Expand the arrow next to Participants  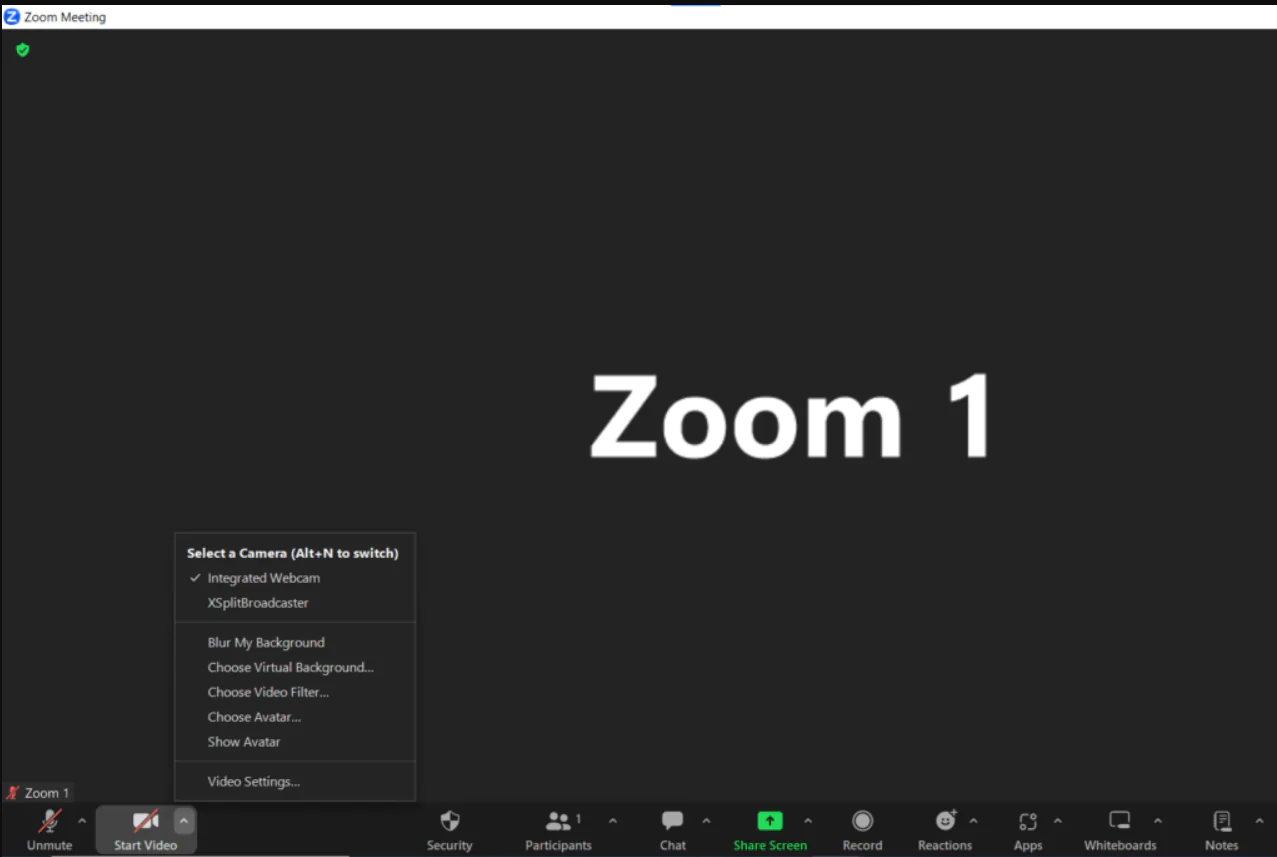click(613, 822)
